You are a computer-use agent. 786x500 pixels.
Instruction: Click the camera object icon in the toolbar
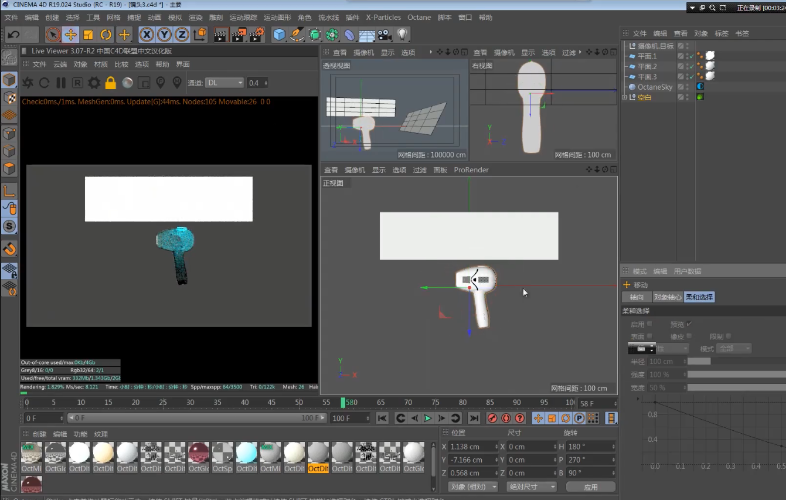386,35
